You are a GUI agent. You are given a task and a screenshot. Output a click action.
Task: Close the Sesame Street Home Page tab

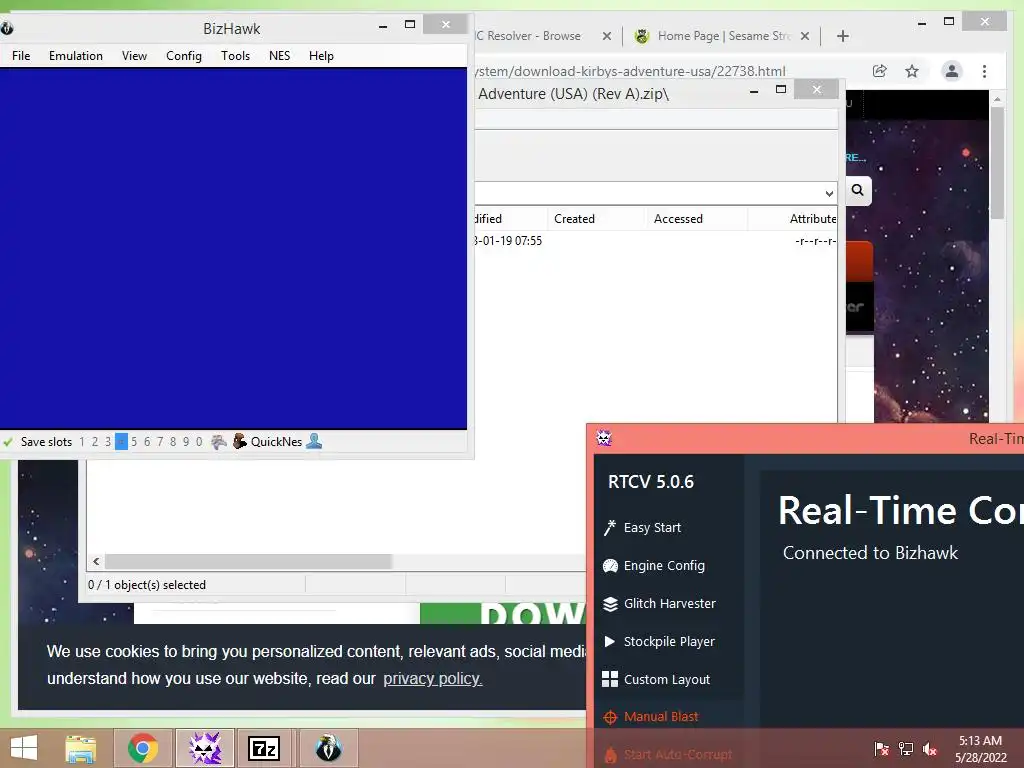point(805,36)
